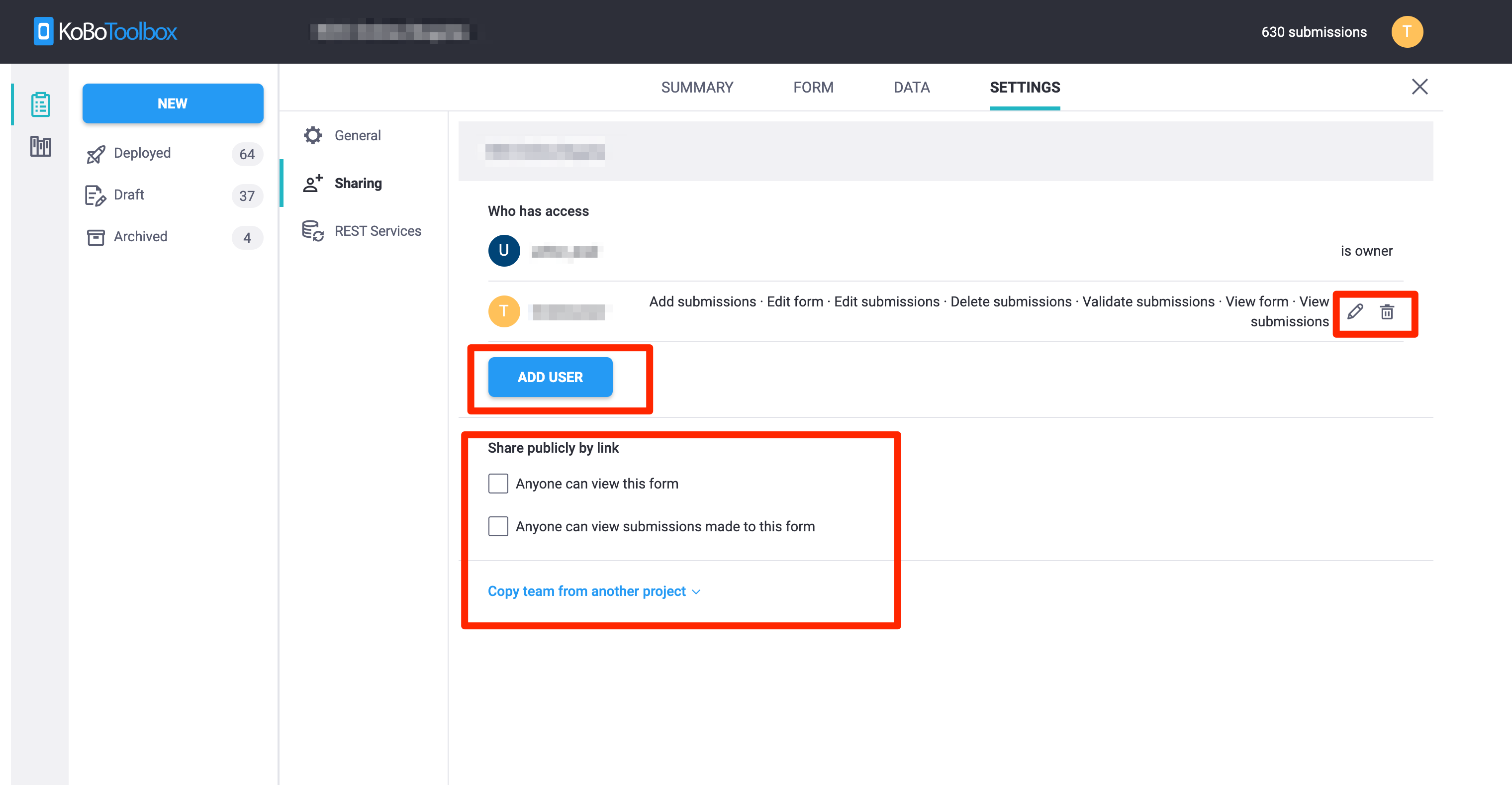1512x785 pixels.
Task: Remove user access via the trash icon
Action: 1388,312
